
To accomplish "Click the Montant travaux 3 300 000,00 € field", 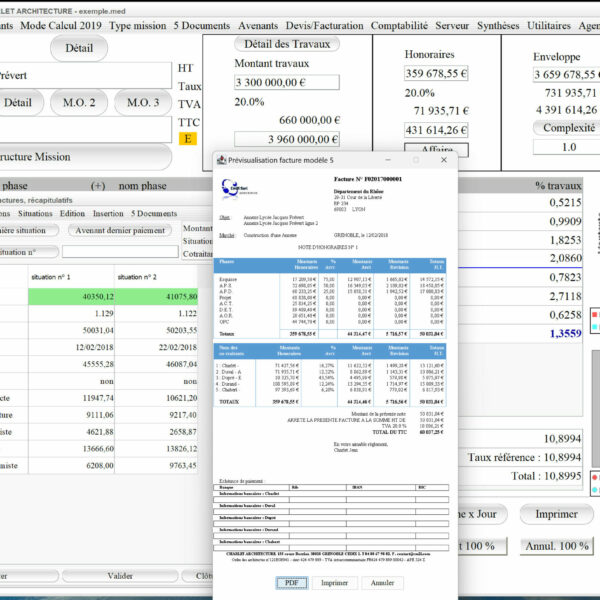I will 287,82.
